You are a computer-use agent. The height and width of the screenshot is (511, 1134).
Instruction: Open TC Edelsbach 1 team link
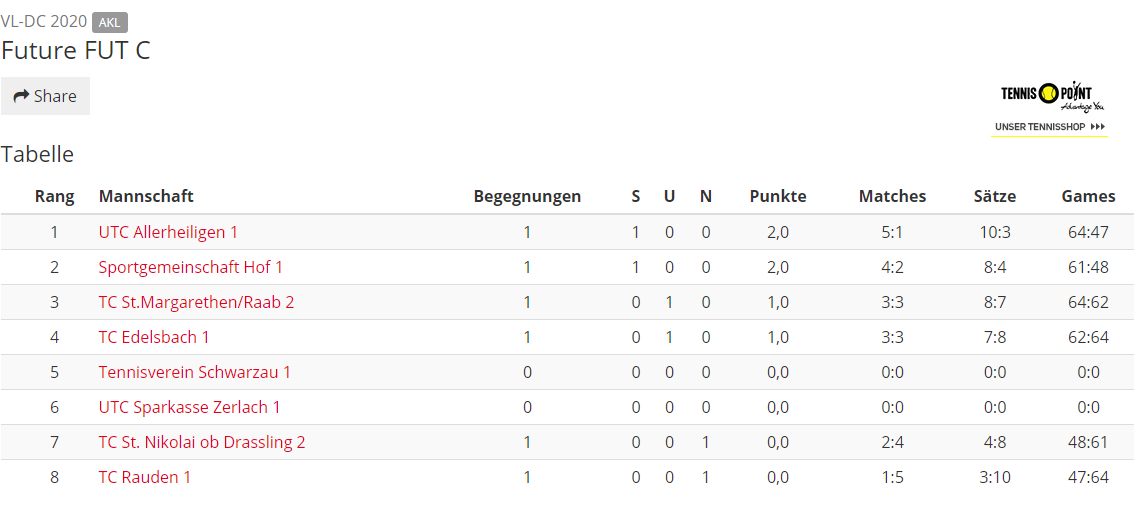[x=154, y=337]
